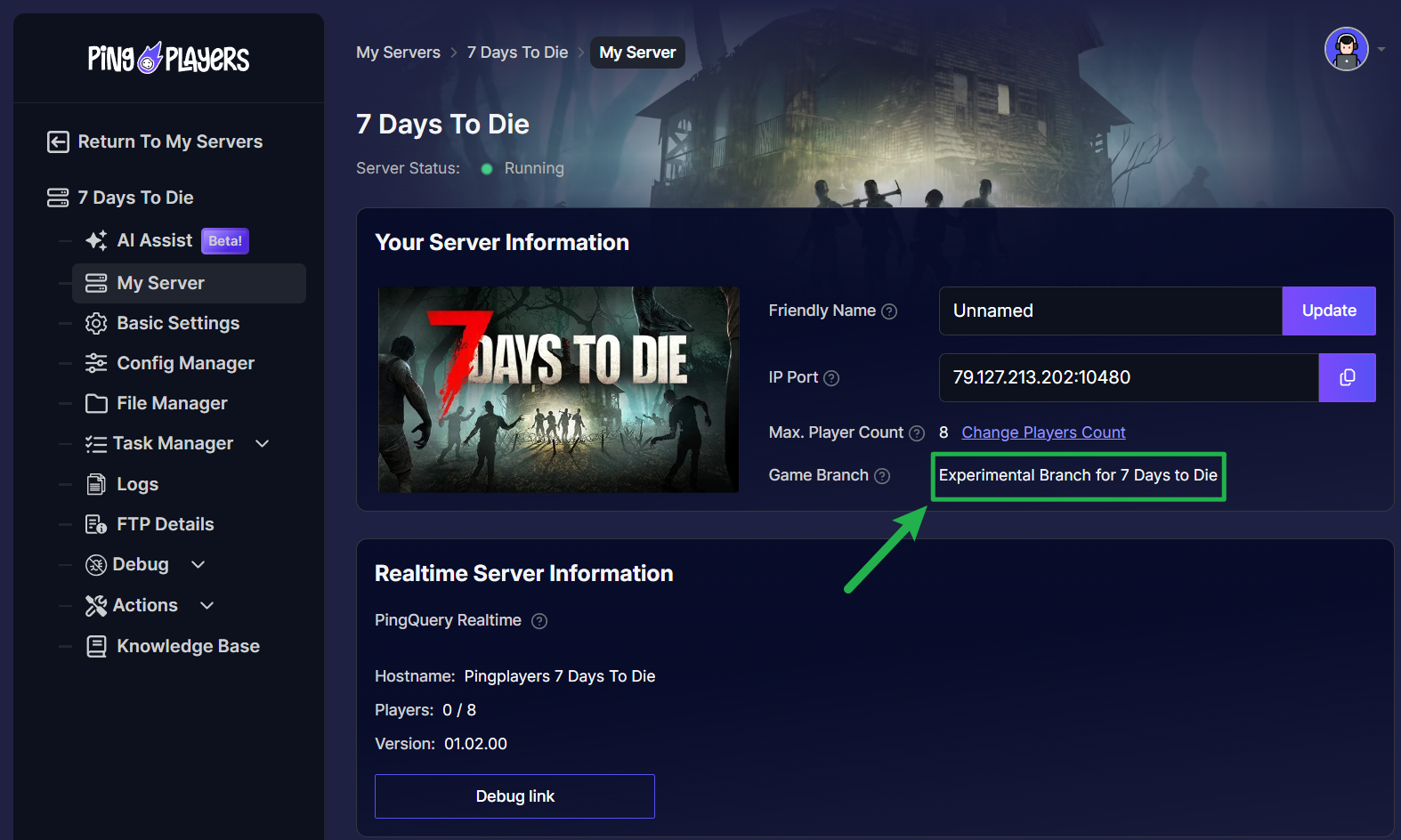
Task: Open the user avatar profile
Action: pos(1346,49)
